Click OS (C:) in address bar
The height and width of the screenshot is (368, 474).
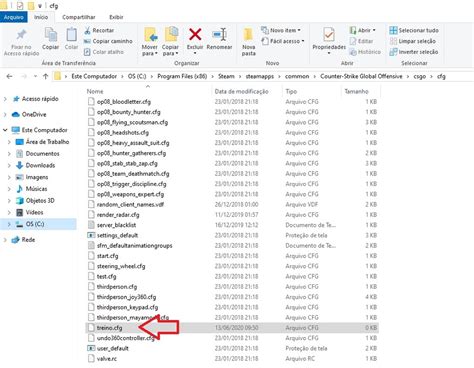[137, 76]
